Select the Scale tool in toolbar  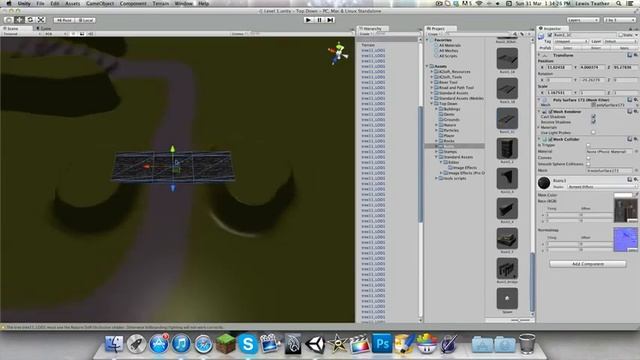tap(41, 20)
